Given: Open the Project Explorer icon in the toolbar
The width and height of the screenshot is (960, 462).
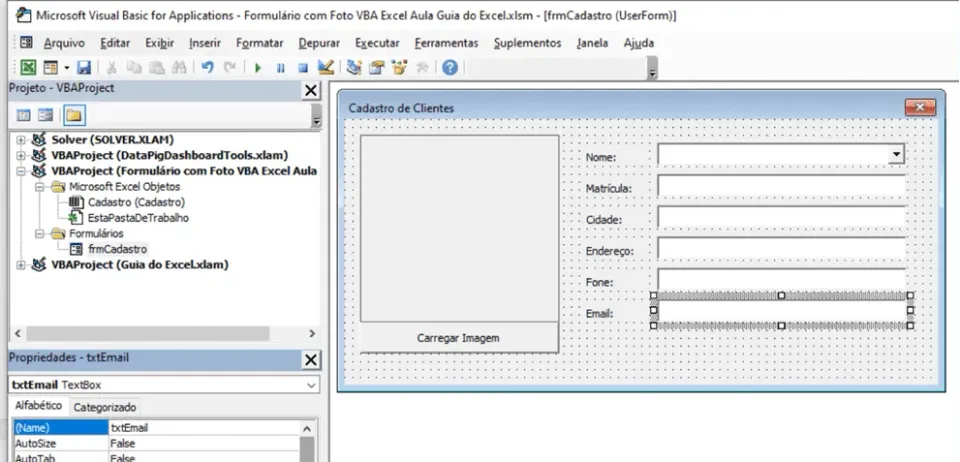Looking at the screenshot, I should coord(353,67).
